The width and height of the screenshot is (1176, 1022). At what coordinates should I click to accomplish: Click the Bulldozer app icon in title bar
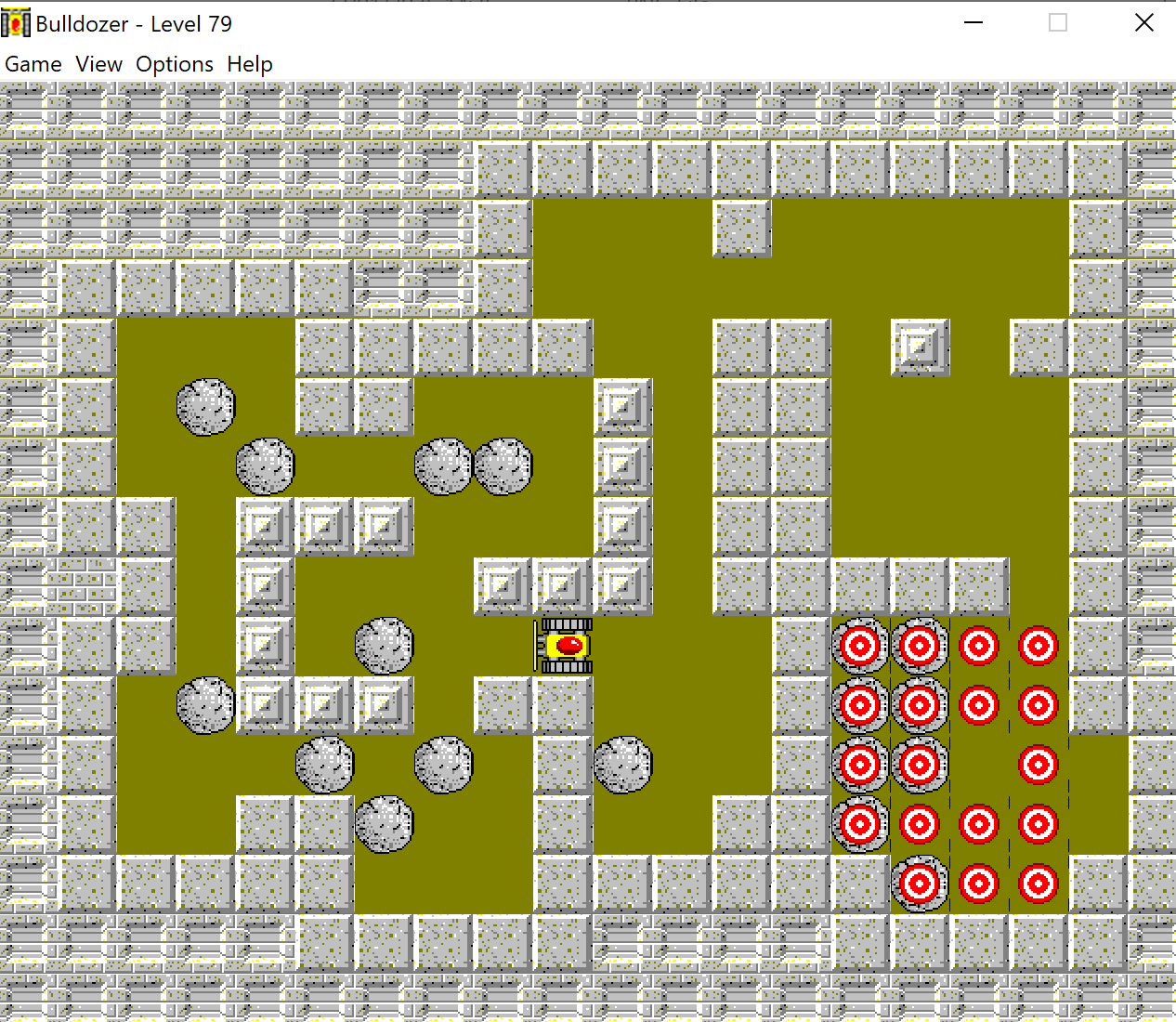point(16,23)
